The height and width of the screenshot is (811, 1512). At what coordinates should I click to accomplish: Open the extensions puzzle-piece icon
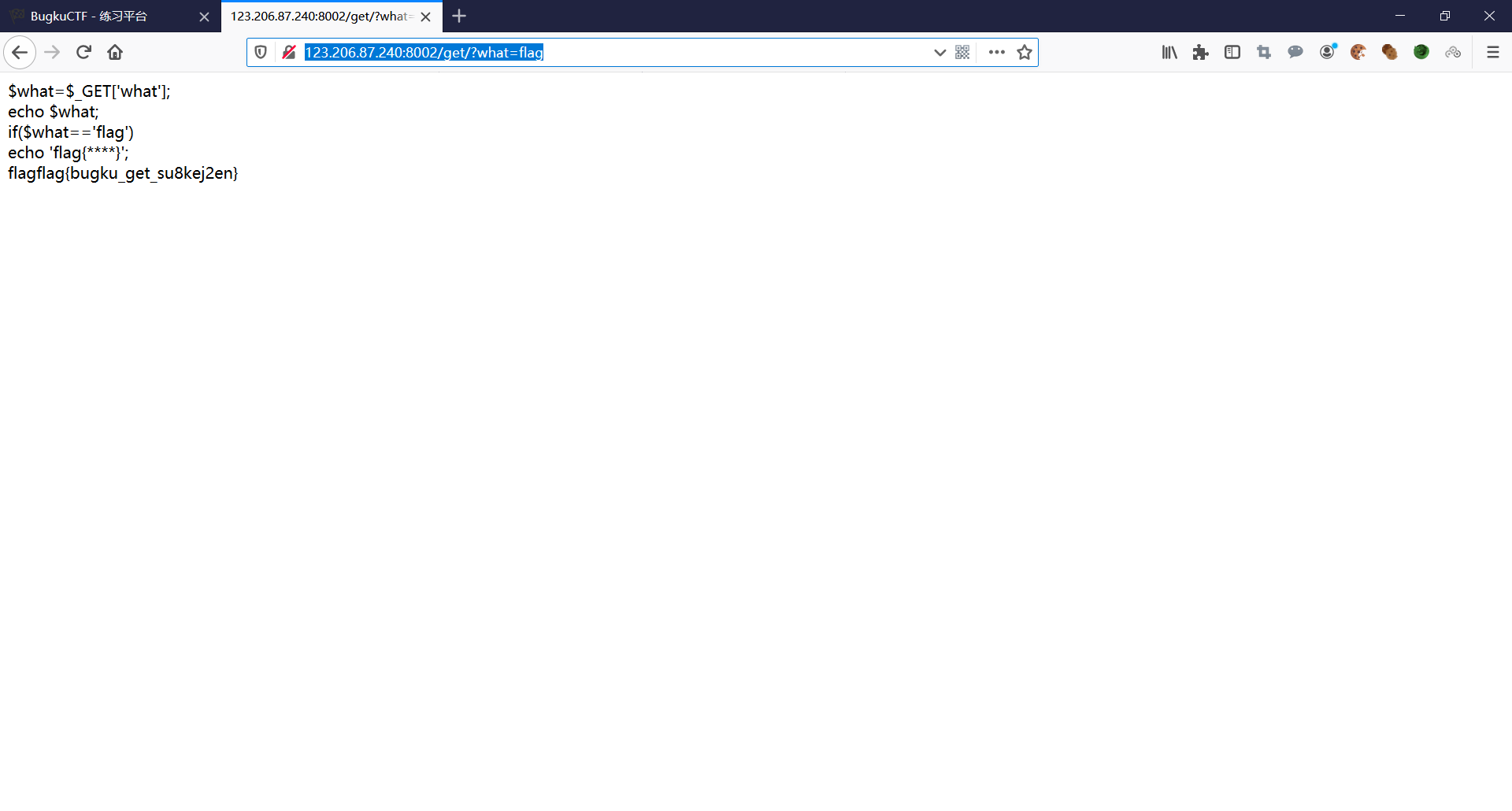pyautogui.click(x=1201, y=52)
